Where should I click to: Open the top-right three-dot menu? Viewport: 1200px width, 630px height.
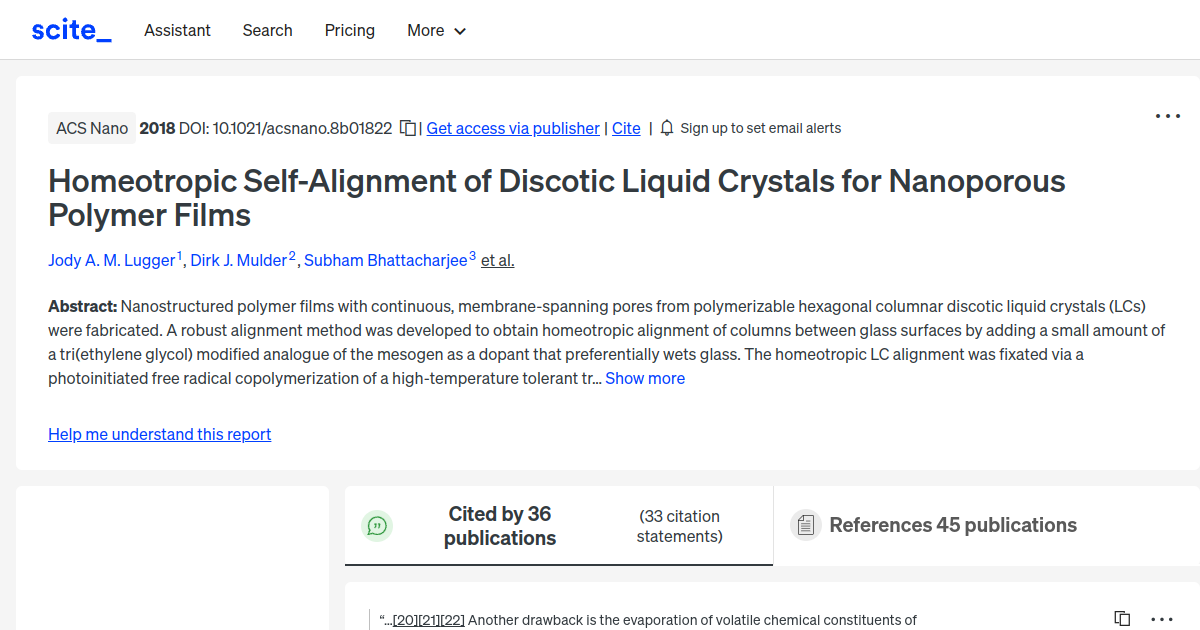(1167, 116)
